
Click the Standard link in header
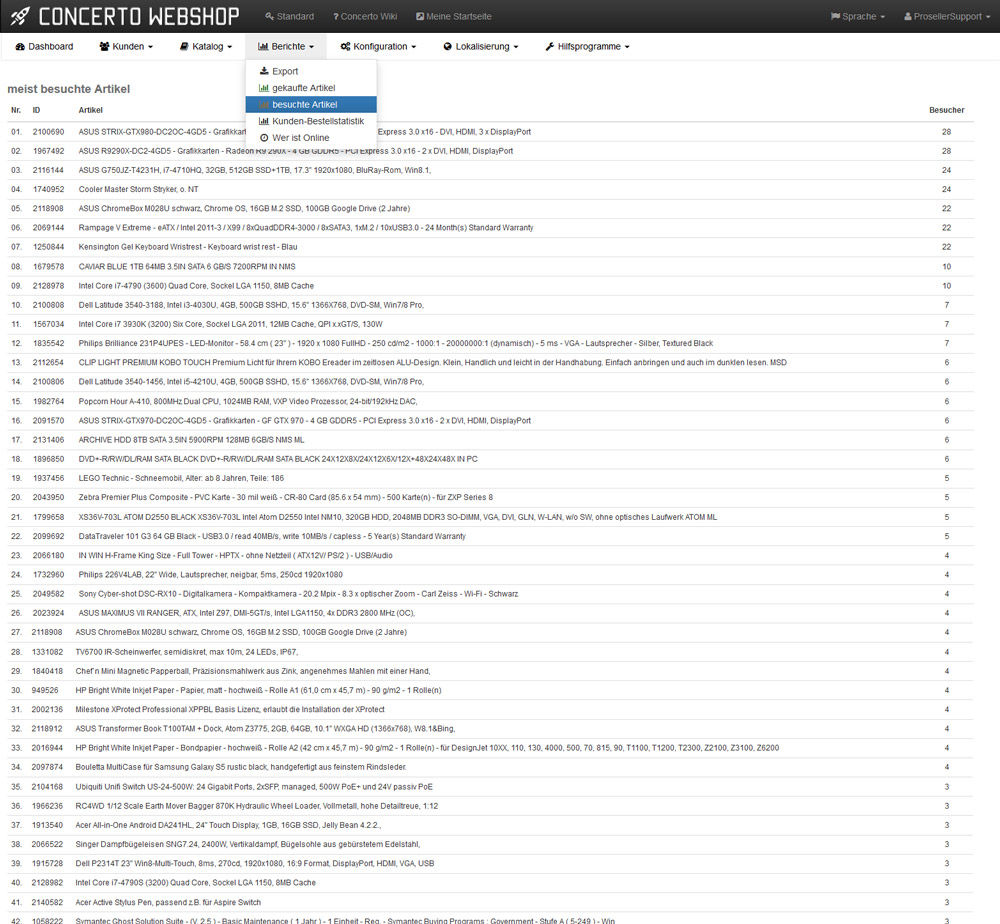tap(289, 17)
